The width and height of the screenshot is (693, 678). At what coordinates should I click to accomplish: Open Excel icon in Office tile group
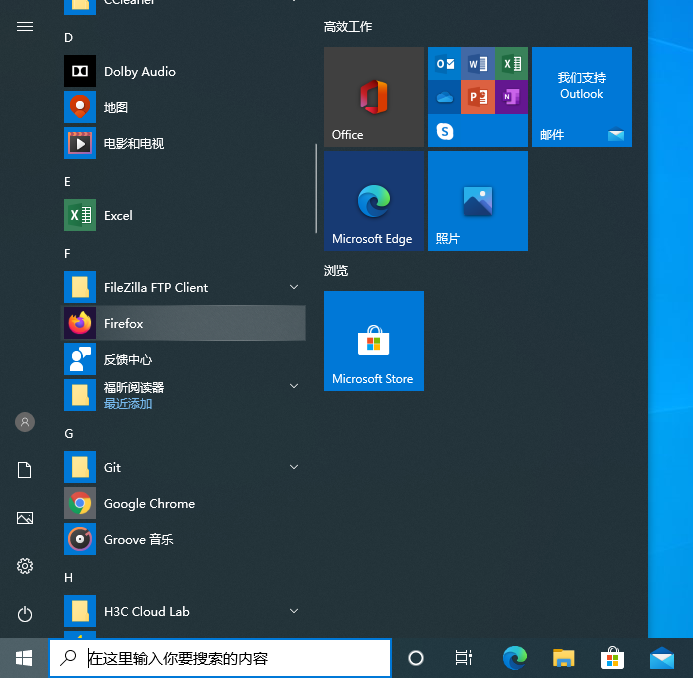511,64
